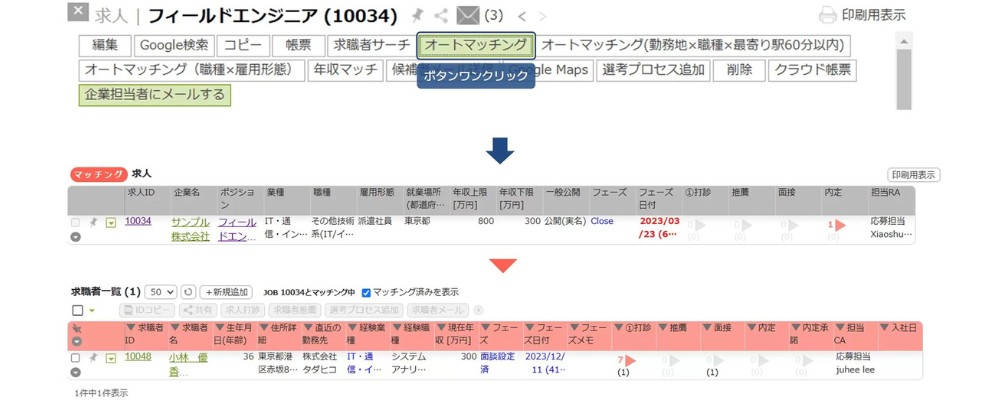Toggle マッチング済みを表示 checkbox

click(x=366, y=292)
